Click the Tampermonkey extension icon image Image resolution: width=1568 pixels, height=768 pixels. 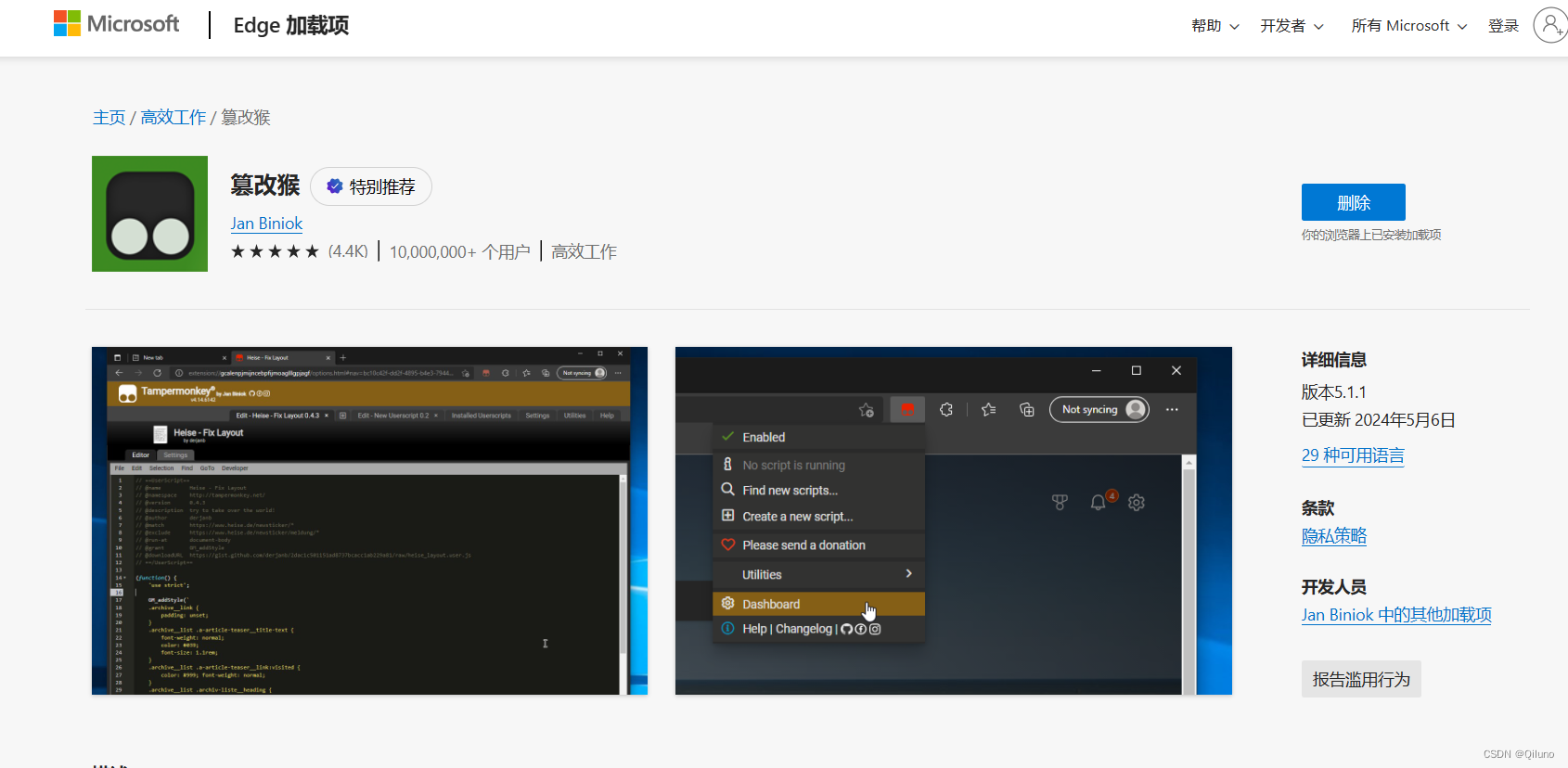click(149, 213)
